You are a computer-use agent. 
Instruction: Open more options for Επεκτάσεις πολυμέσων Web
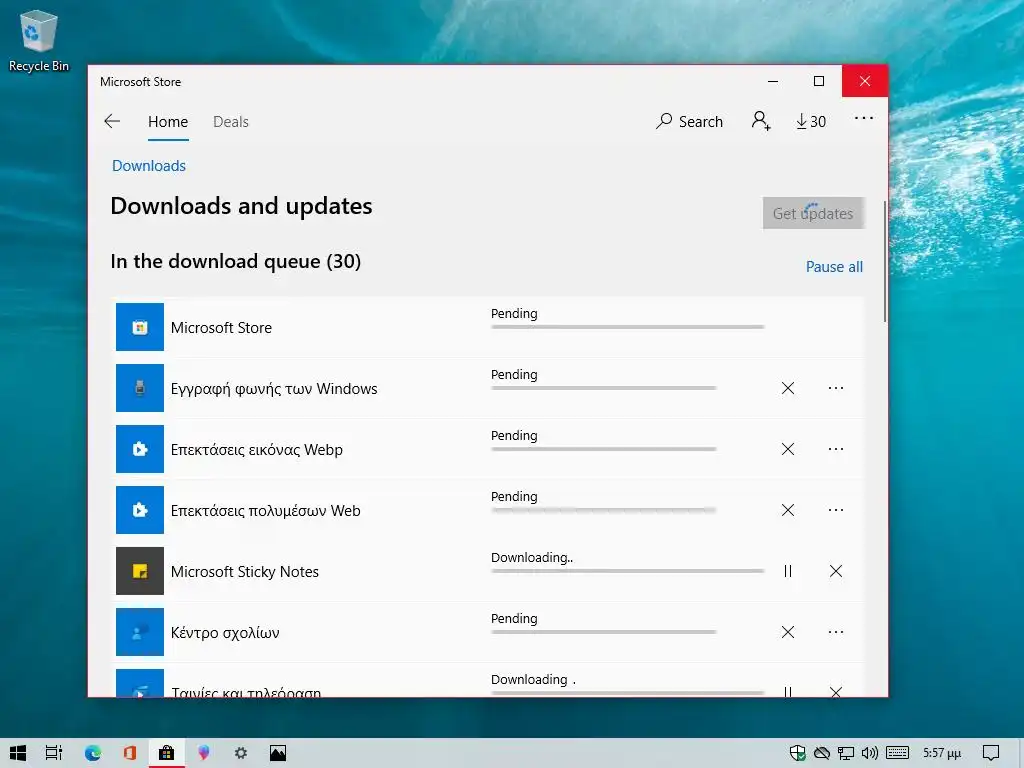(x=836, y=510)
